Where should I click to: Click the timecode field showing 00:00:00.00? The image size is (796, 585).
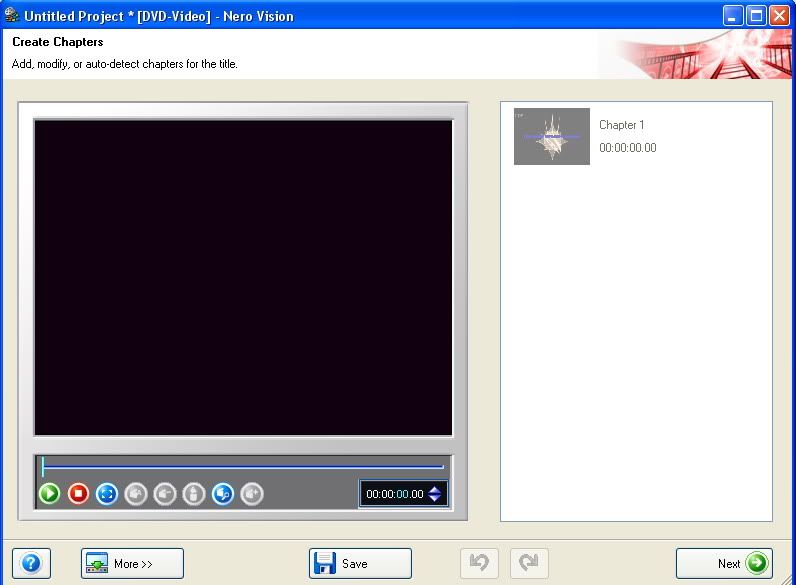[x=395, y=494]
